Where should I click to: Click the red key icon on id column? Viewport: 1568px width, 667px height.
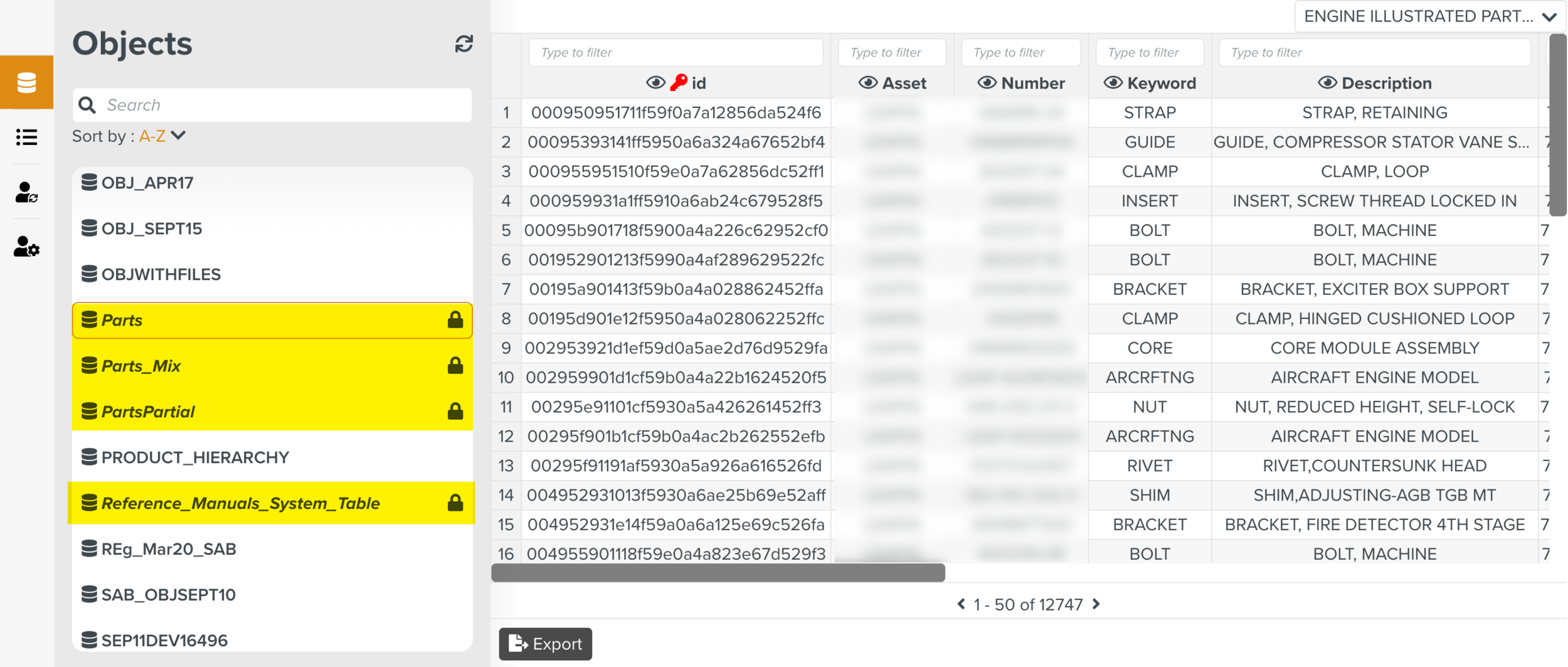(679, 83)
